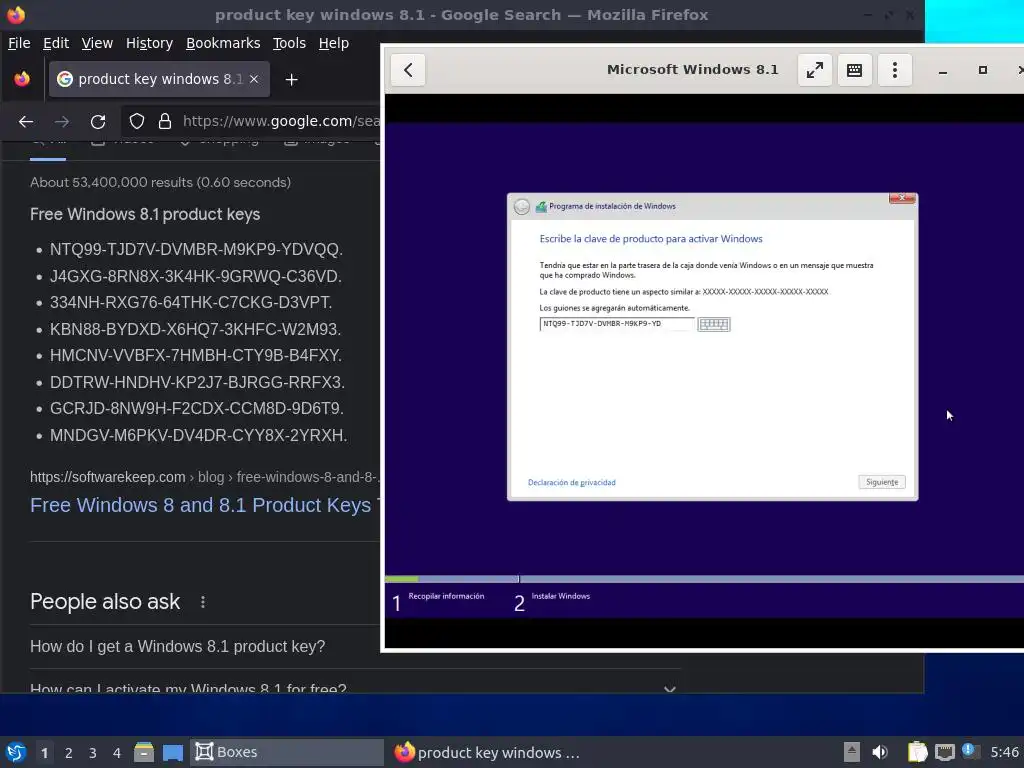
Task: Open the file manager icon in the taskbar
Action: [x=144, y=752]
